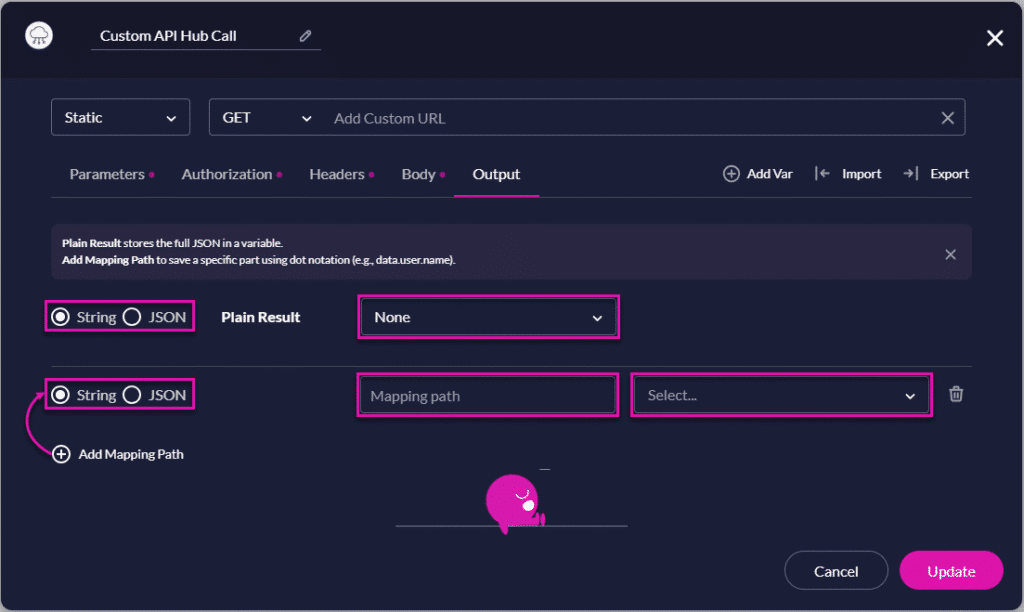Click the Mapping path input field
Image resolution: width=1024 pixels, height=612 pixels.
coord(487,395)
